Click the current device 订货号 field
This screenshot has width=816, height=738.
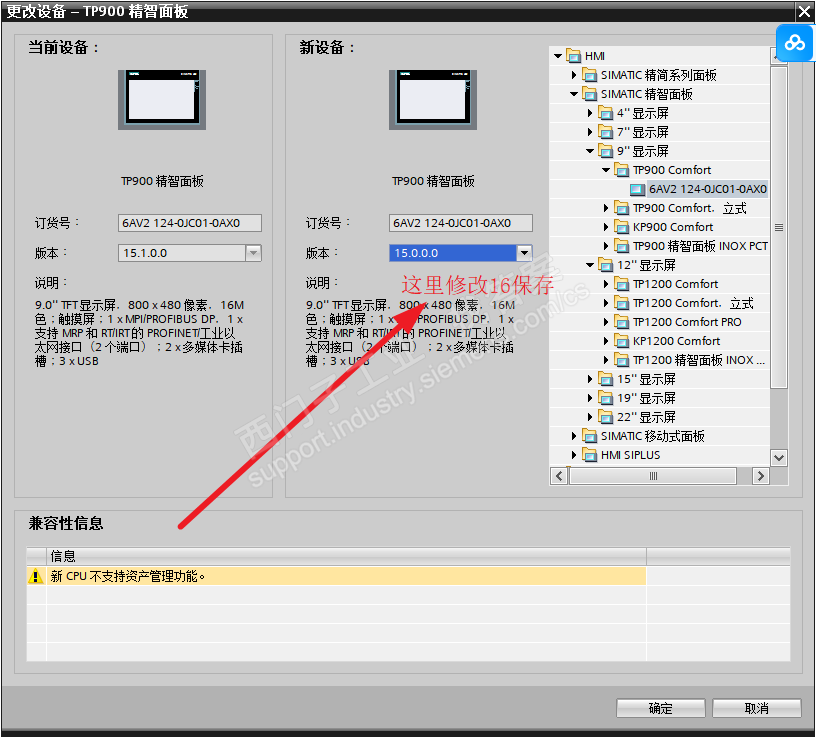point(190,223)
